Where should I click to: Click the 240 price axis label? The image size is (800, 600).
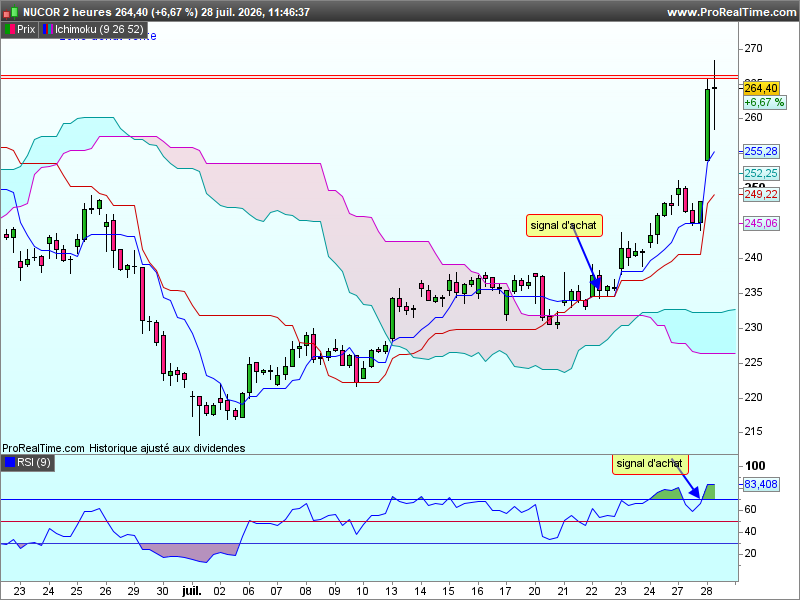tap(753, 258)
